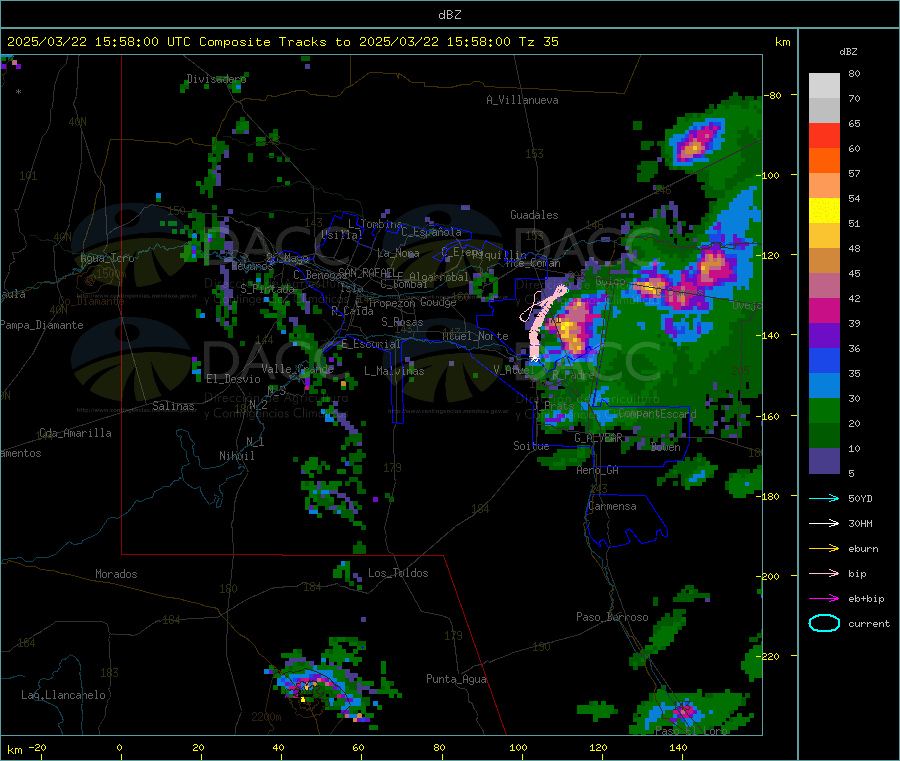The image size is (900, 761).
Task: Click the cyan 50YD arrow legend icon
Action: point(824,498)
